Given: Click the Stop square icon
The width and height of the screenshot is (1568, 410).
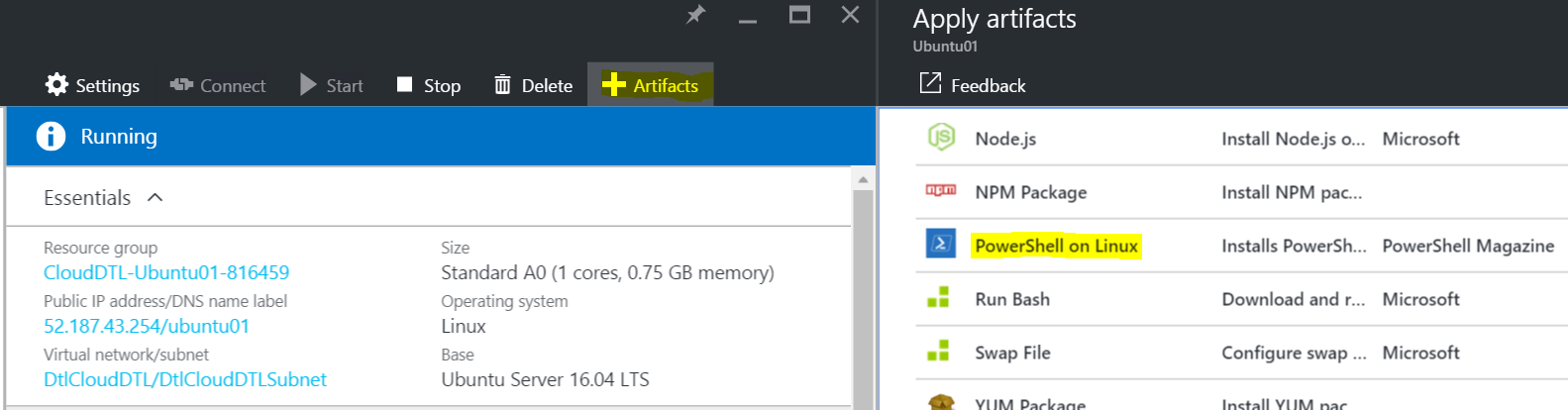Looking at the screenshot, I should coord(404,85).
